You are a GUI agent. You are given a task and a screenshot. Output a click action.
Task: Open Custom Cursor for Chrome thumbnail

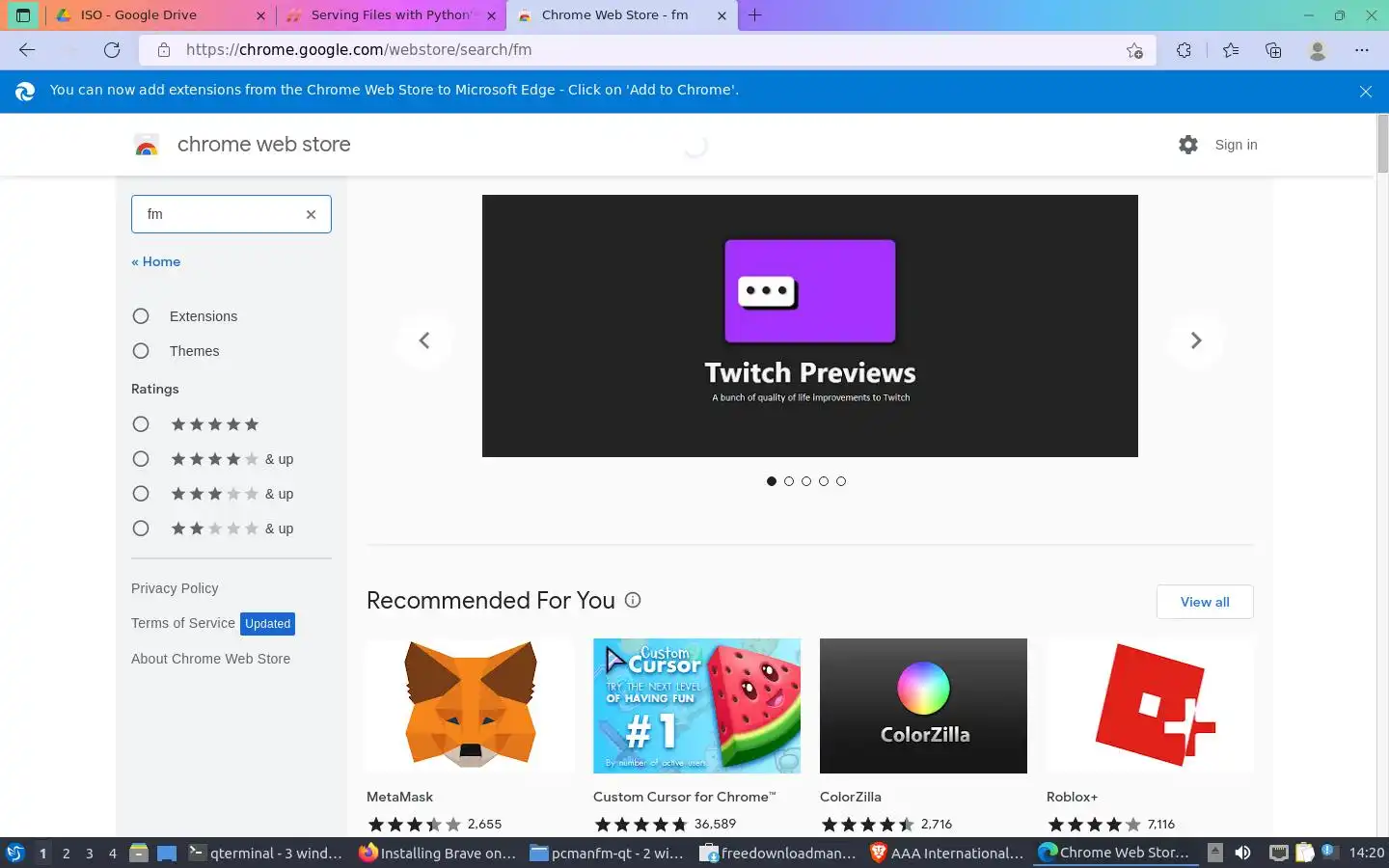pos(696,706)
